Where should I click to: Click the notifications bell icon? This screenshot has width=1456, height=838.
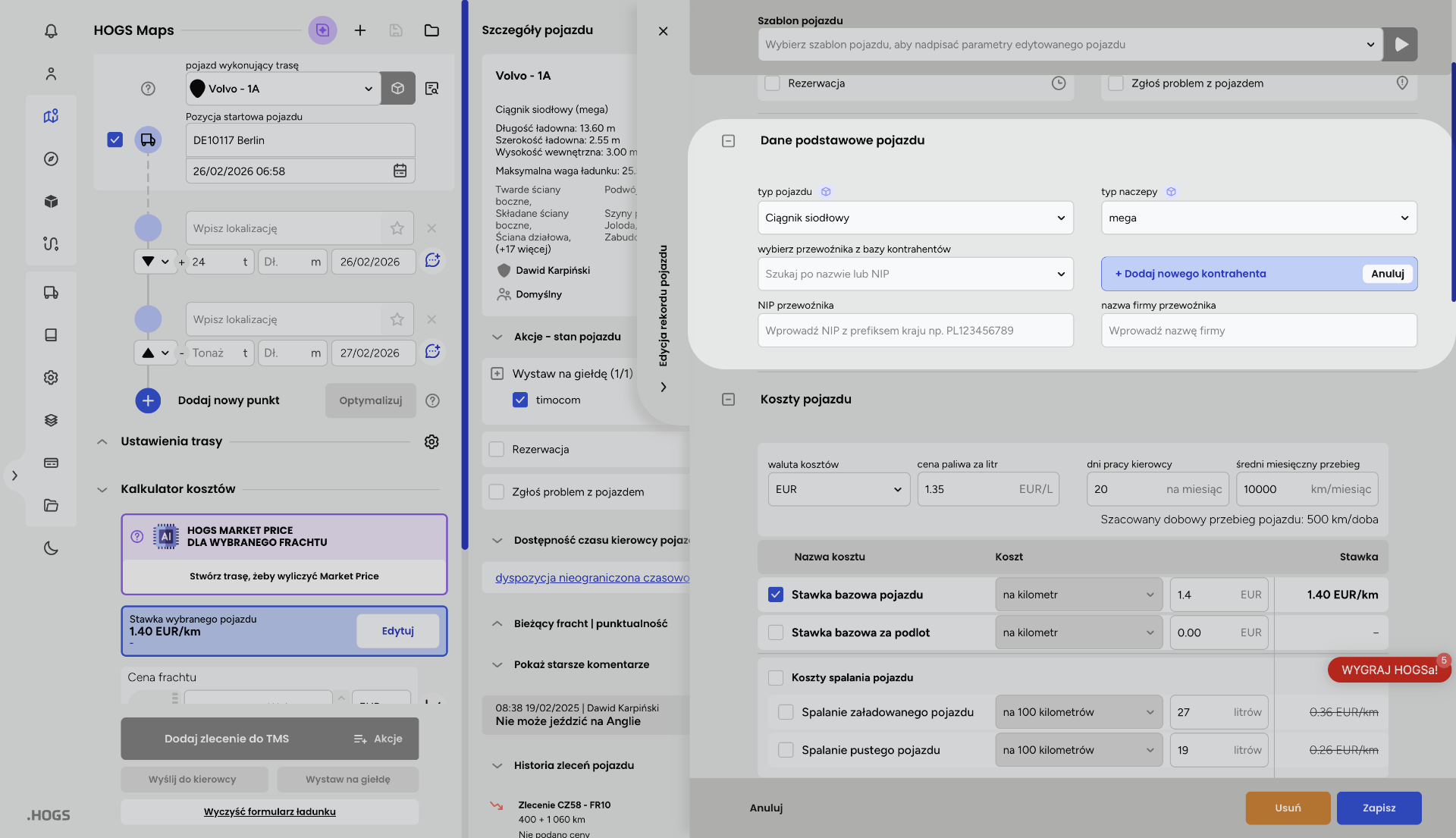point(51,31)
